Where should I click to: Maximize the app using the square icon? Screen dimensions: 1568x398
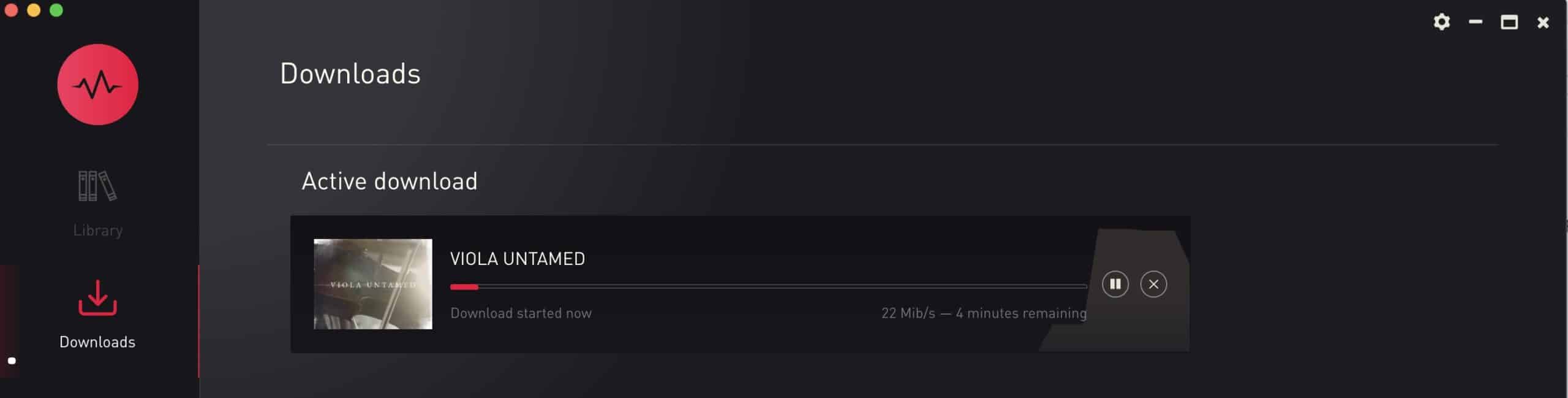click(x=1509, y=22)
